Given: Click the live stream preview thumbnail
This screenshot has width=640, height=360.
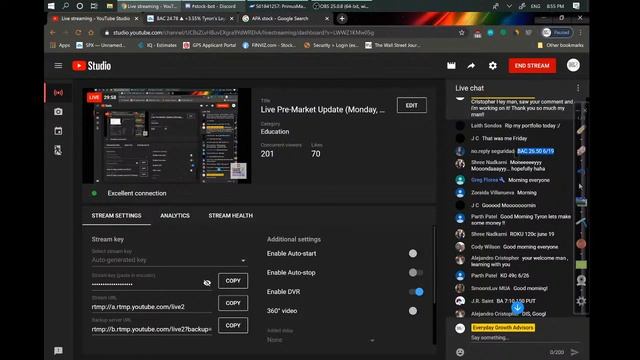Looking at the screenshot, I should (x=167, y=136).
